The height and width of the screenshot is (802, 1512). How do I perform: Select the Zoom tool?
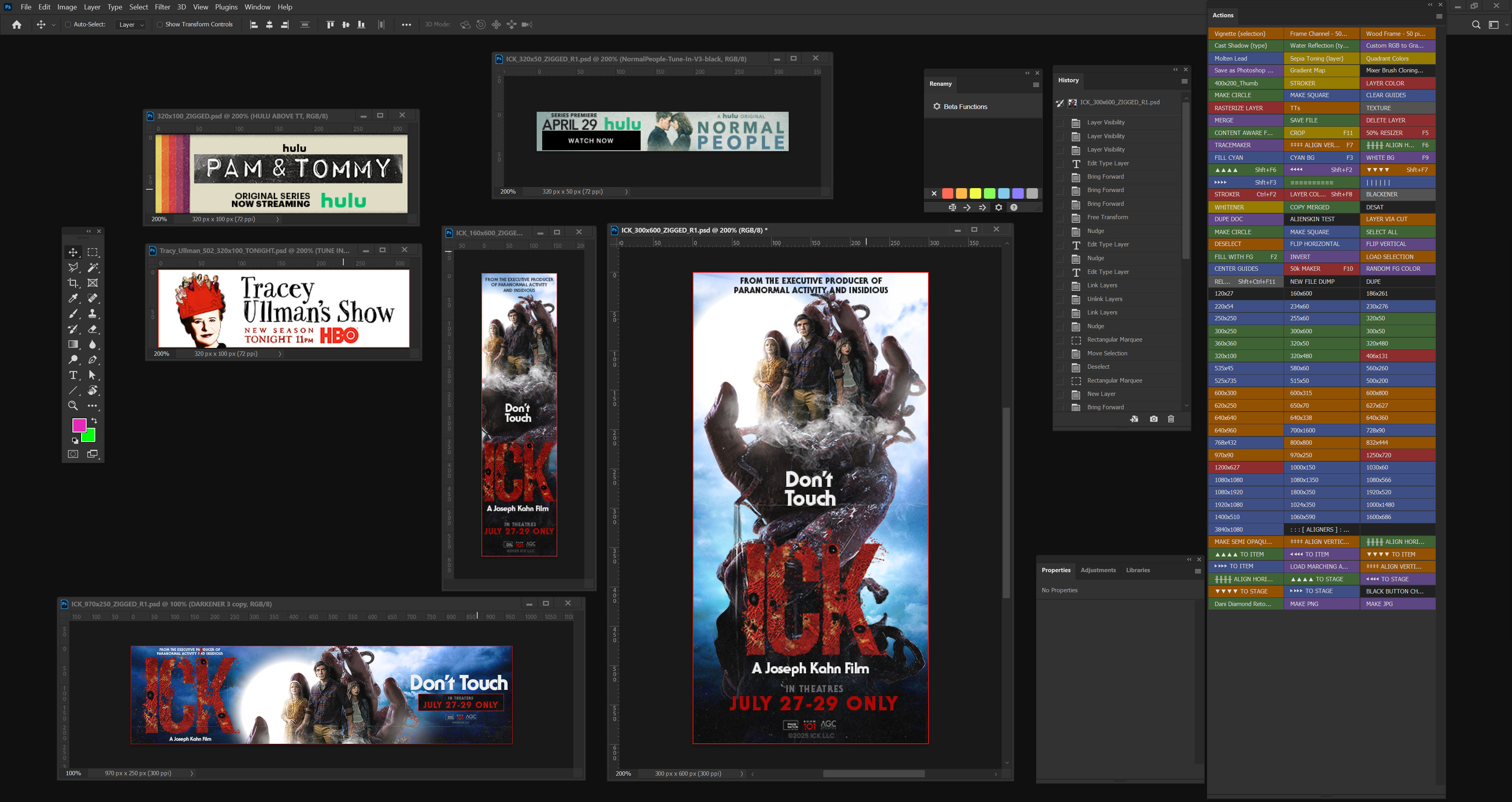[x=73, y=405]
